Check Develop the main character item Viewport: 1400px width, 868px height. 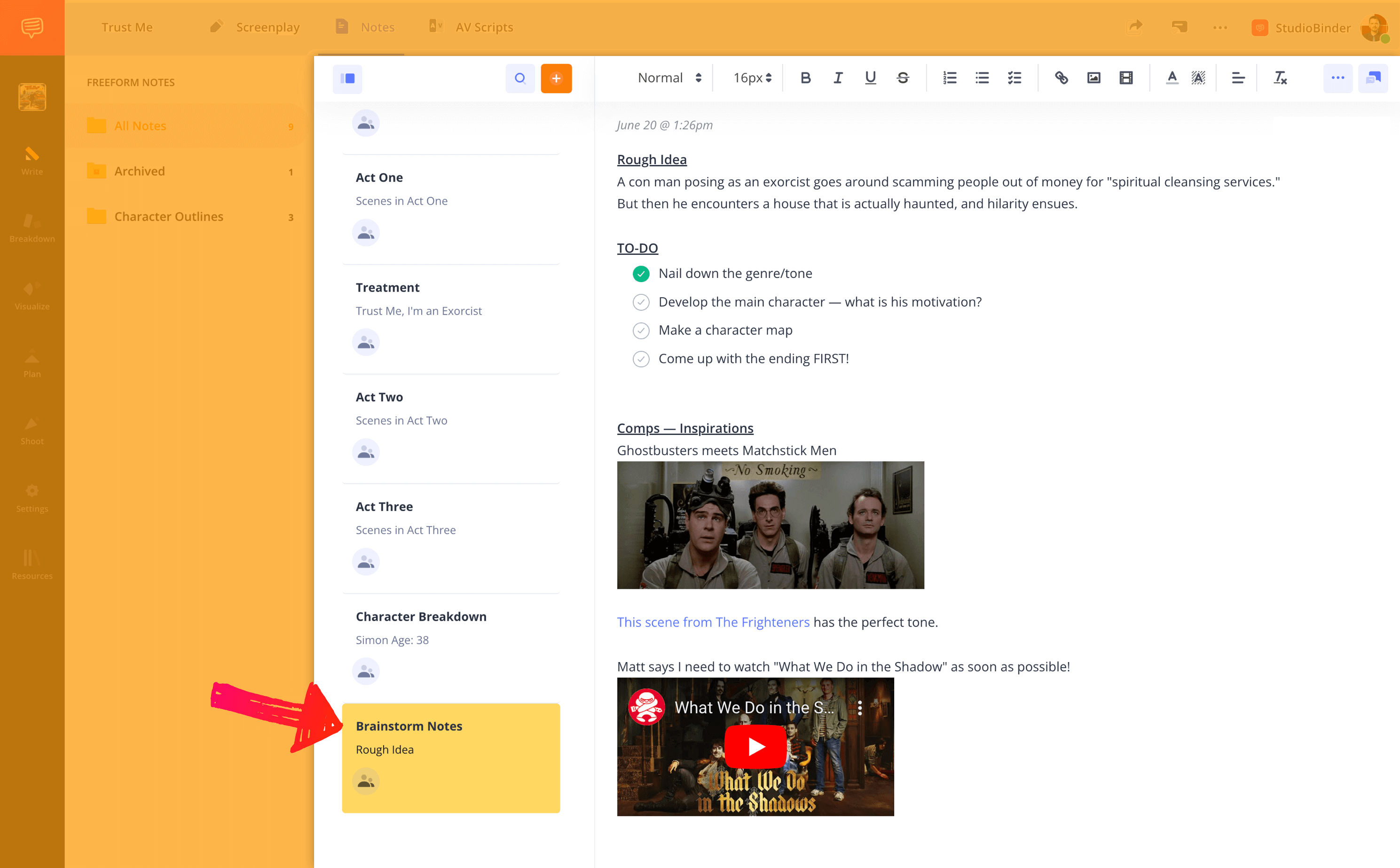tap(641, 302)
